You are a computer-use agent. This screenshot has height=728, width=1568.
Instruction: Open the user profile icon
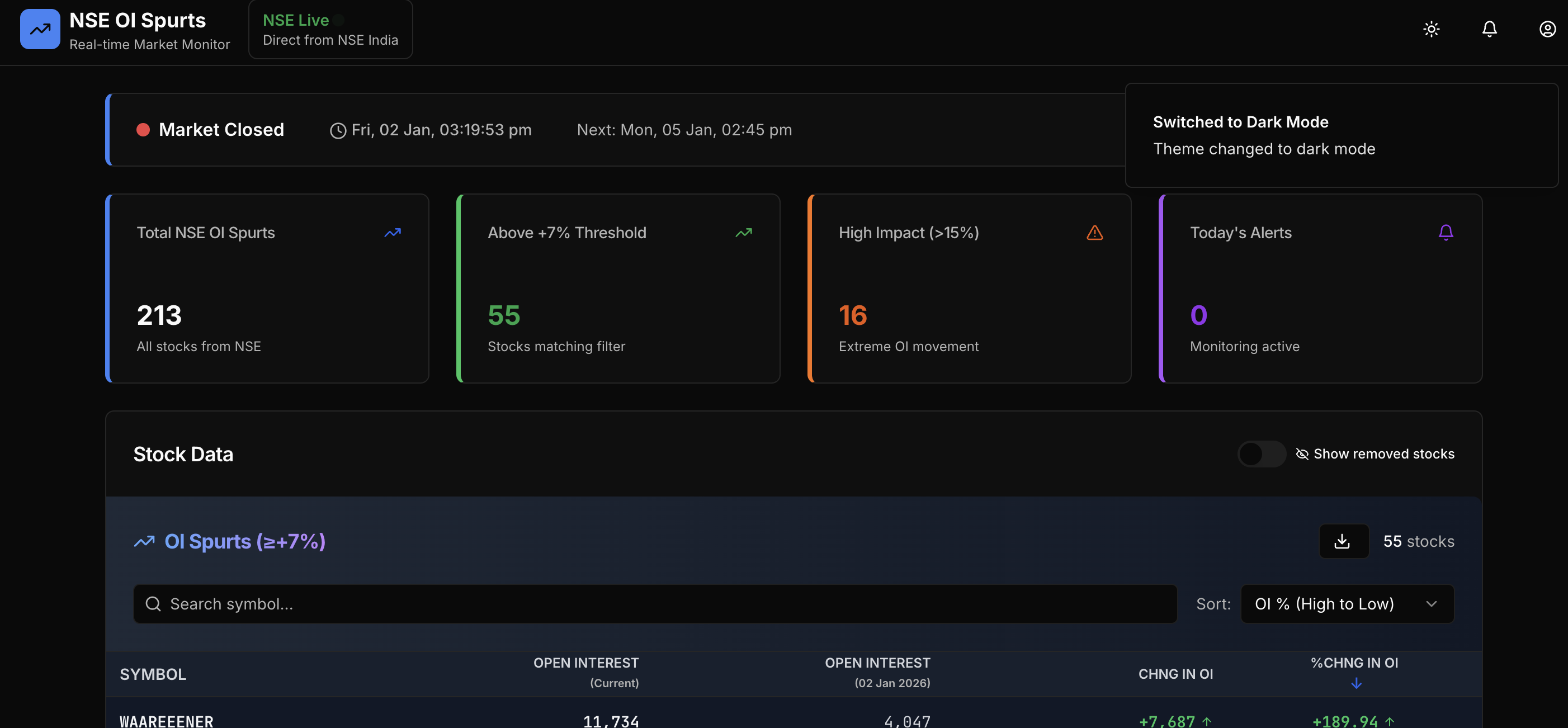click(x=1547, y=29)
